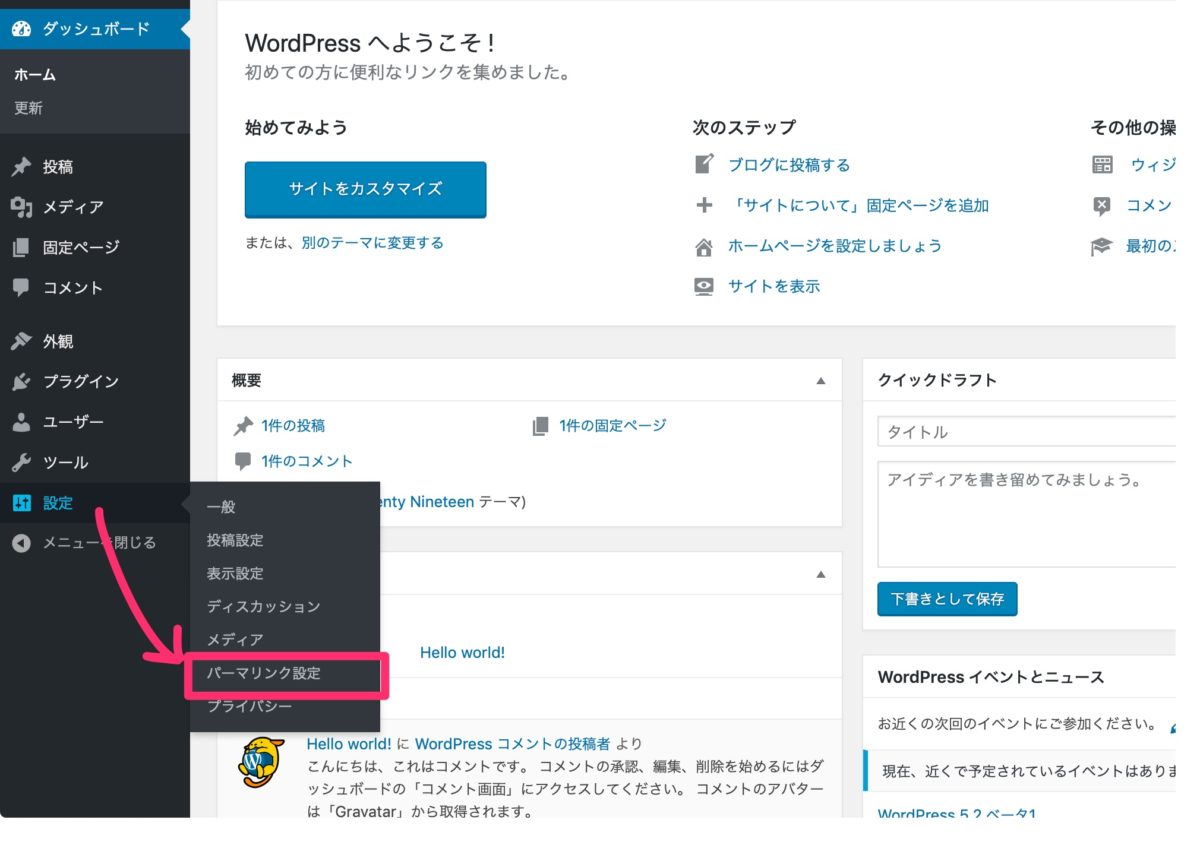Click the speech bubble icon beside コメント
Viewport: 1200px width, 842px height.
click(22, 287)
